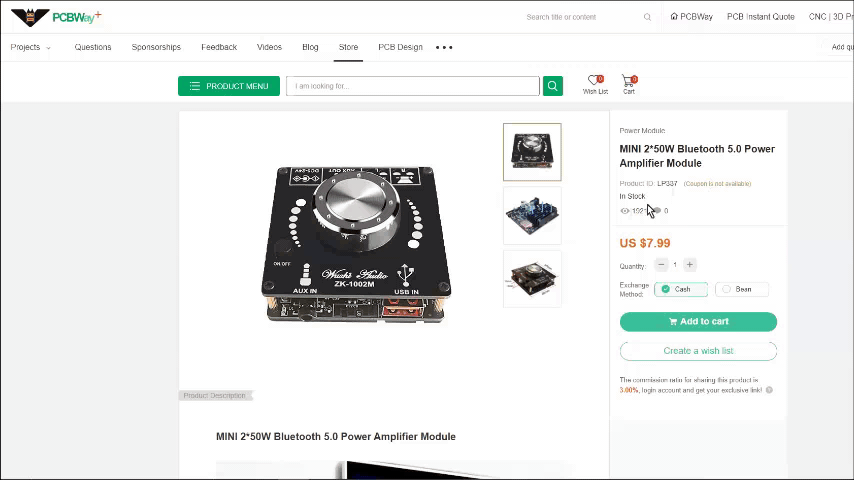Click the commission help question icon
Image resolution: width=854 pixels, height=480 pixels.
pos(769,390)
